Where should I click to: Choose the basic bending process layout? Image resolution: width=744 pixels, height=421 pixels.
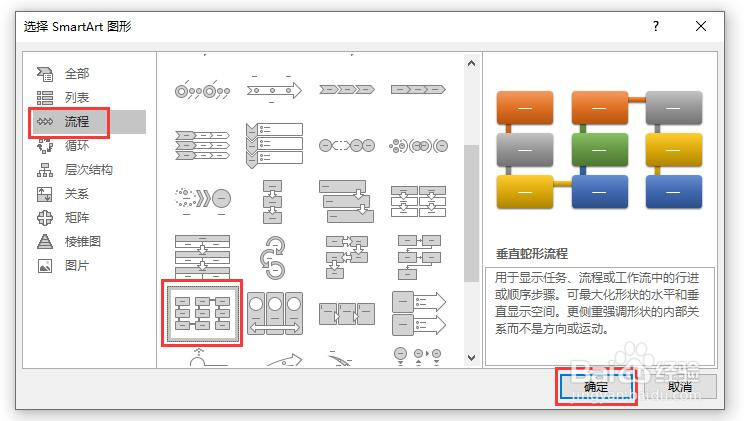347,257
